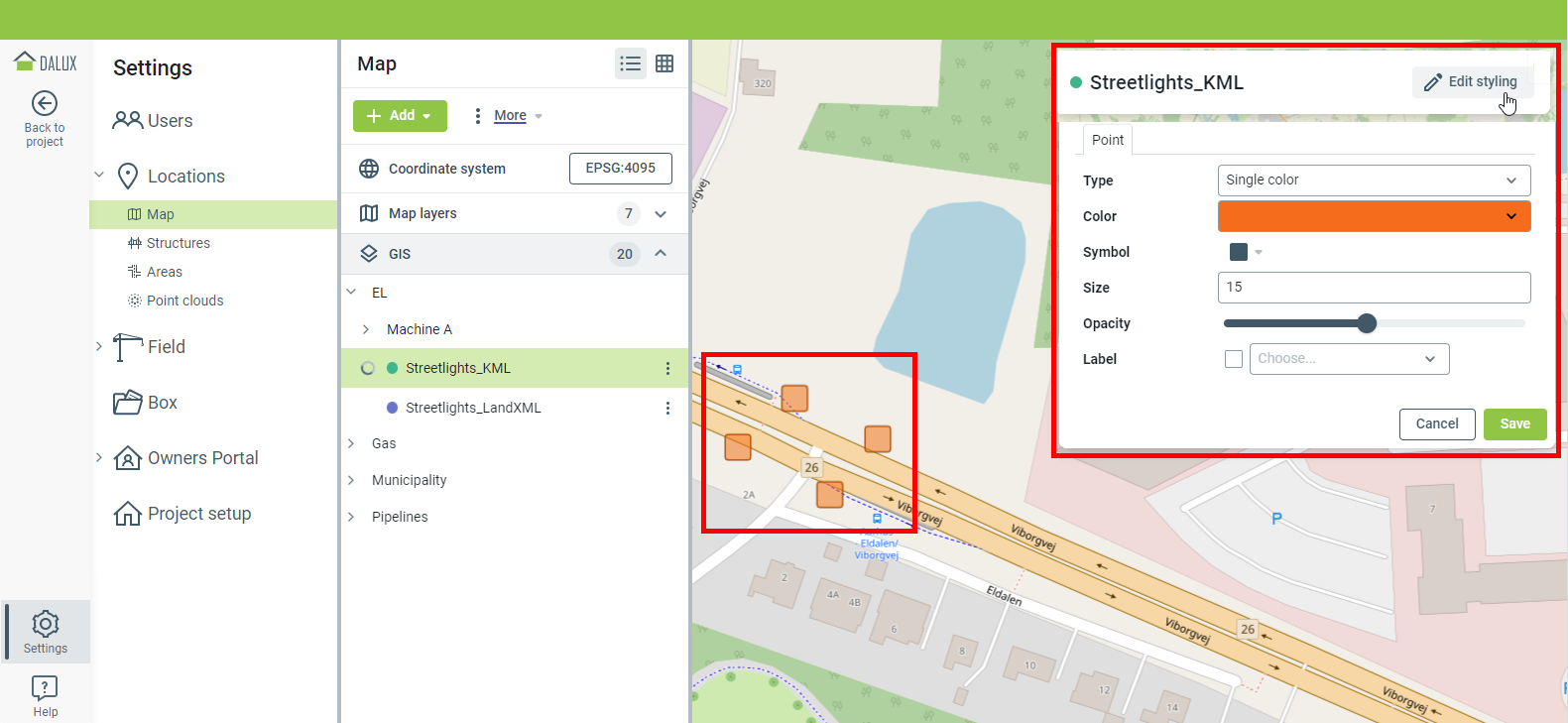Open Structures under Locations
This screenshot has height=723, width=1568.
(x=179, y=243)
